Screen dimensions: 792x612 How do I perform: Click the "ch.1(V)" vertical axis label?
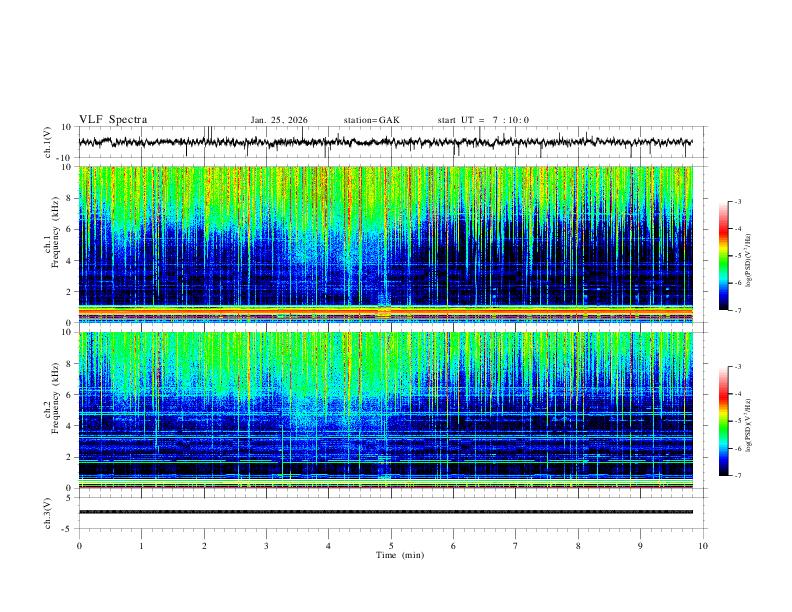coord(48,142)
